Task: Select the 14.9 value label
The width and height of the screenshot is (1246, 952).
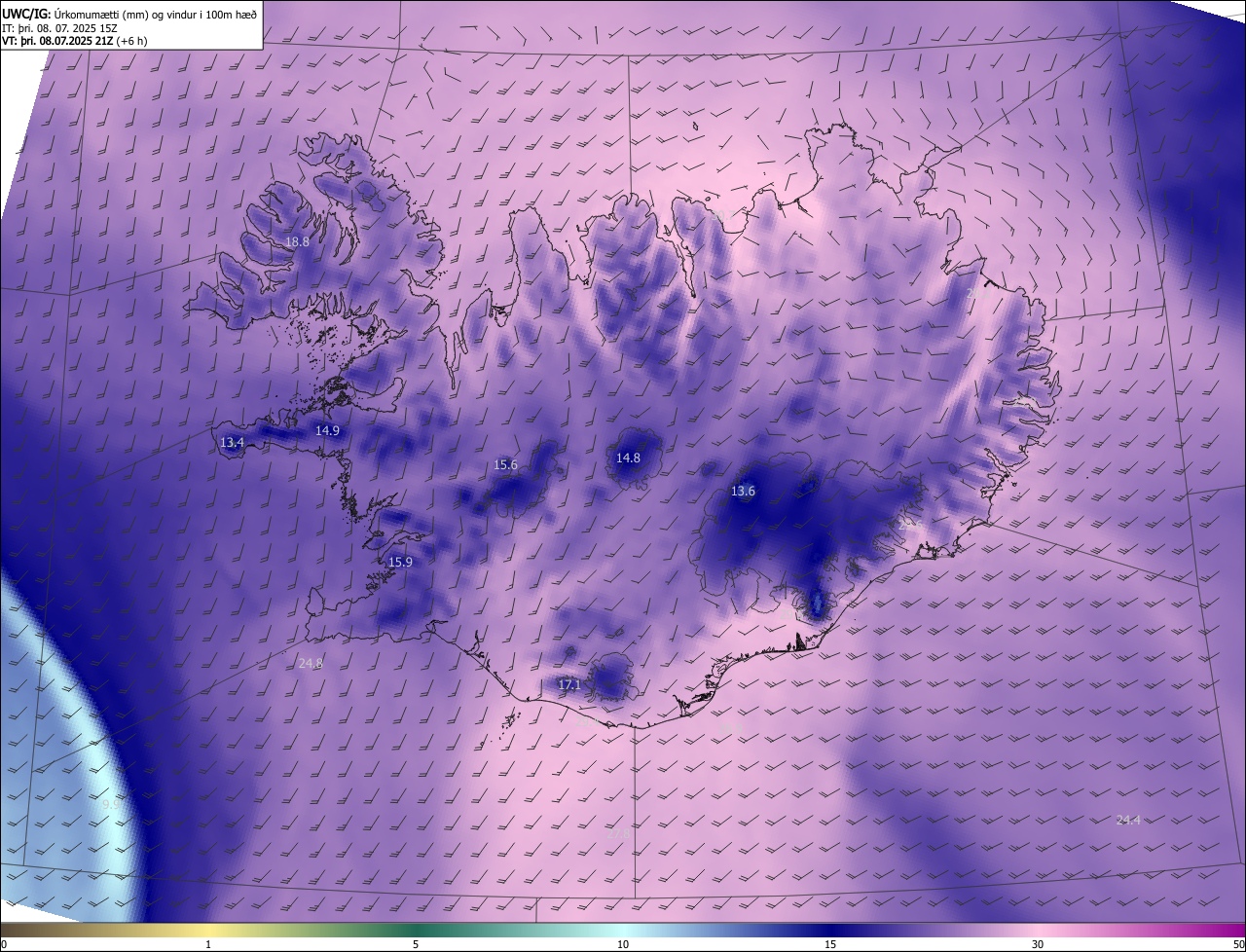Action: 327,430
